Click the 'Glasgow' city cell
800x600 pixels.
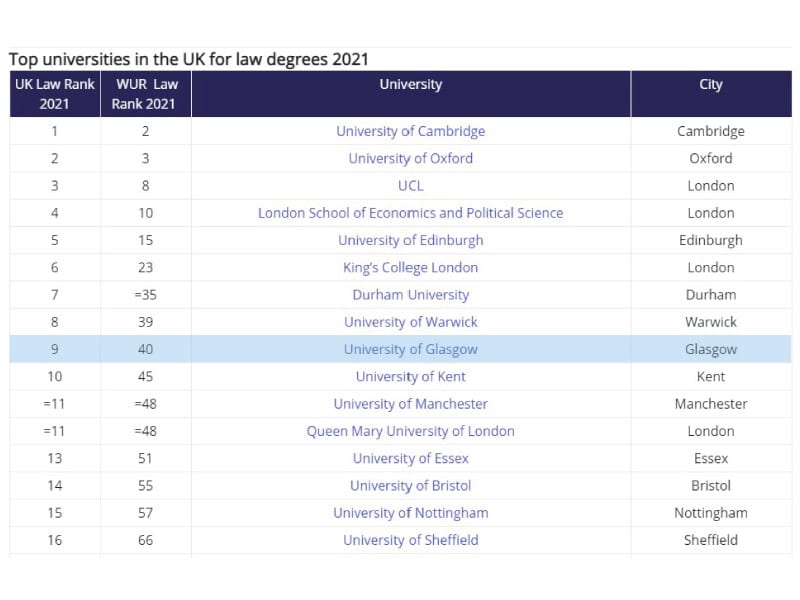point(711,349)
